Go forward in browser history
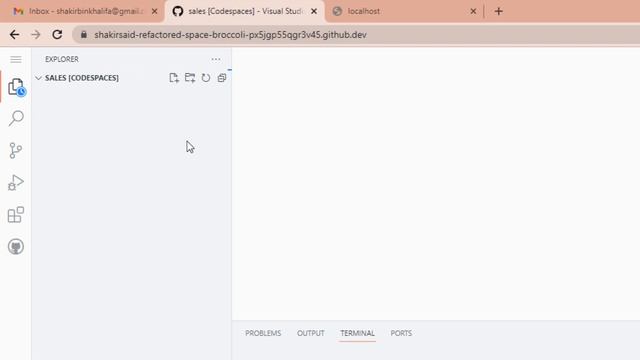This screenshot has width=640, height=360. 36,35
